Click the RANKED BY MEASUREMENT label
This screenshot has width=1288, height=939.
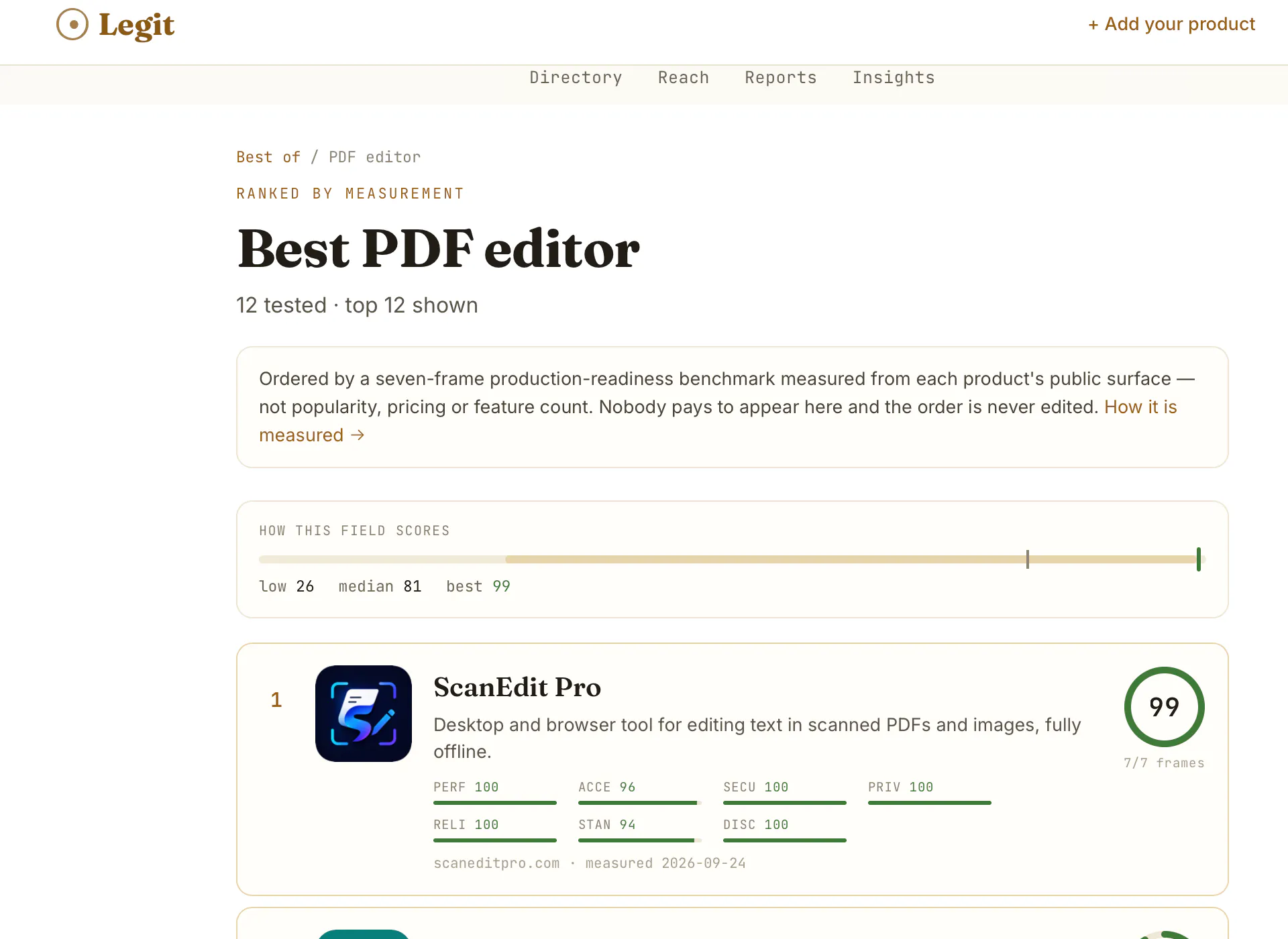(350, 194)
